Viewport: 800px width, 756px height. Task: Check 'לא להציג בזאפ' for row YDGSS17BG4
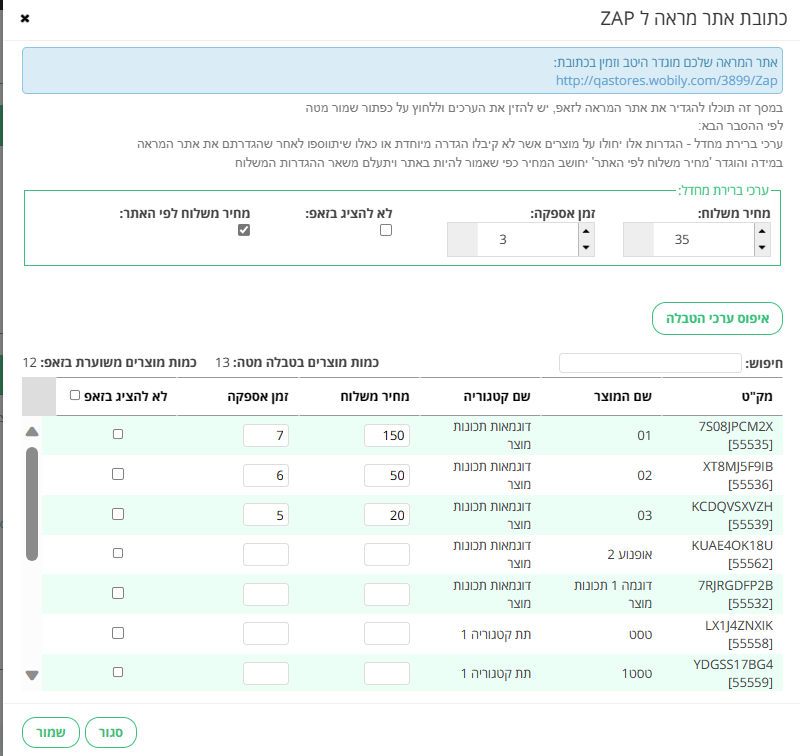tap(118, 672)
